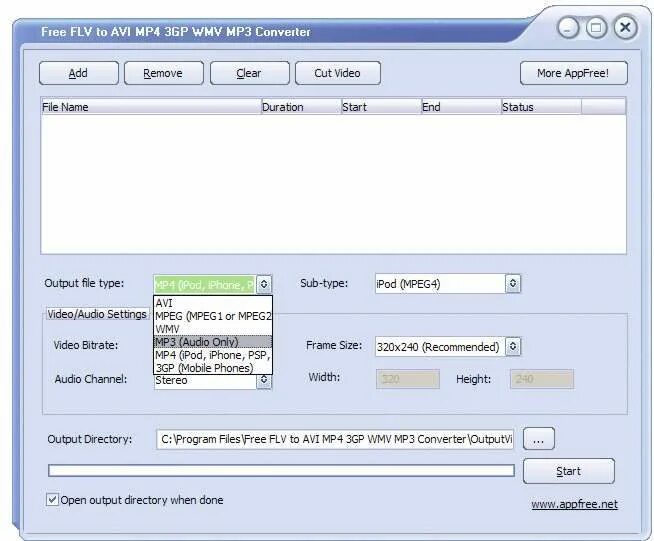654x541 pixels.
Task: Browse for output directory with ... button
Action: point(538,439)
